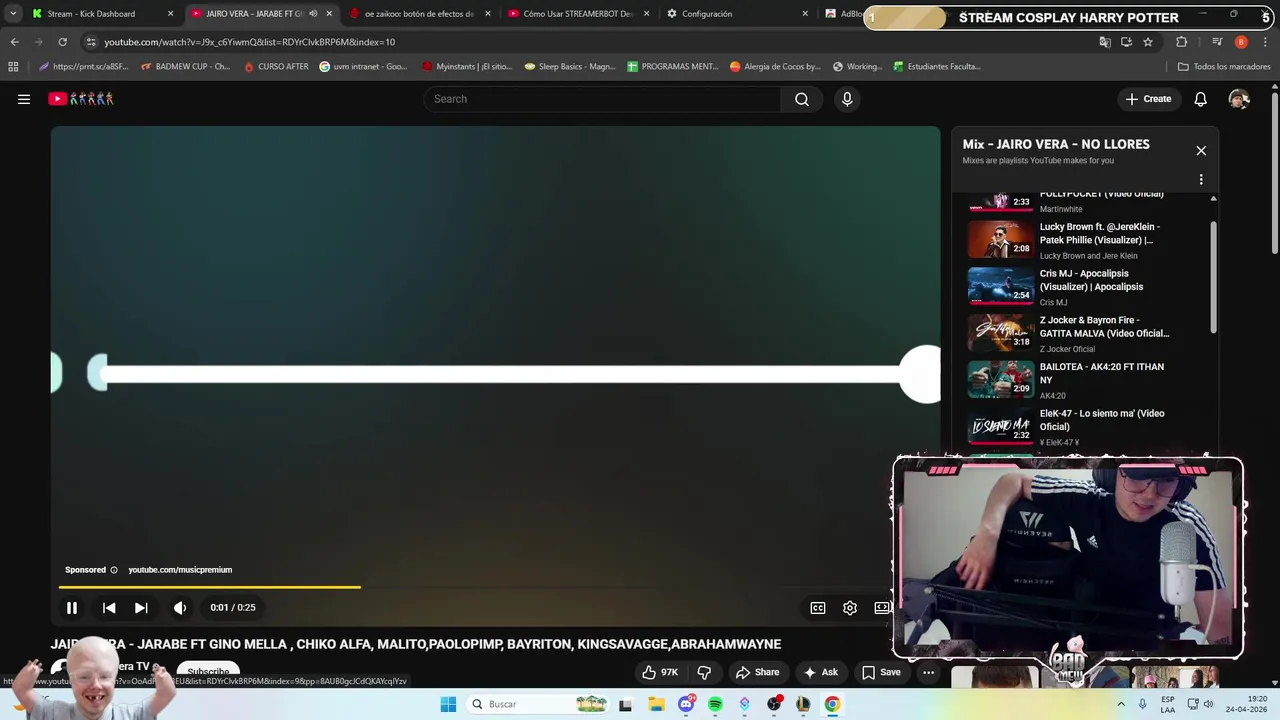Open volume control in system tray
Viewport: 1280px width, 720px height.
click(x=1208, y=704)
